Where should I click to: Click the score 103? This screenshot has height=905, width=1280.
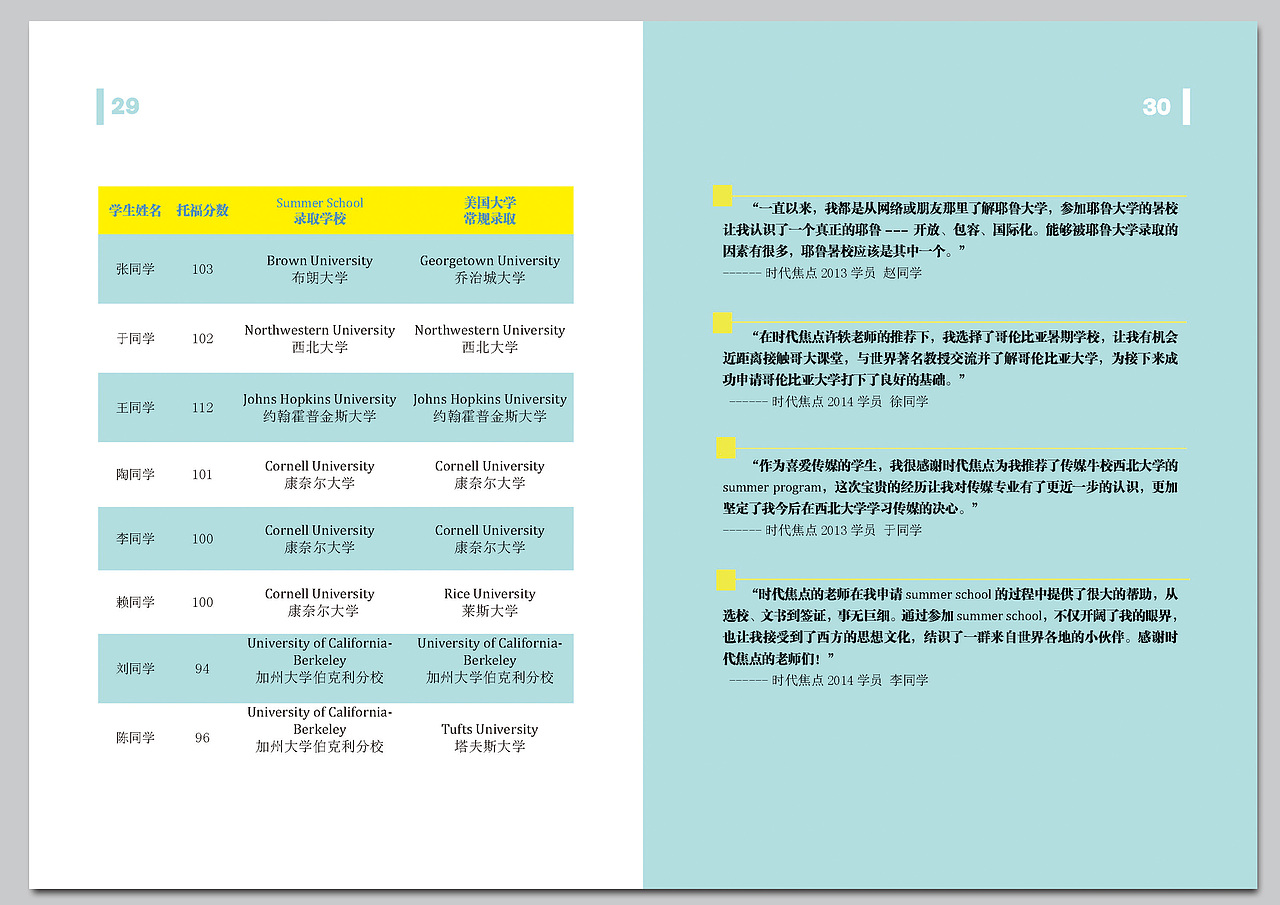pos(202,269)
